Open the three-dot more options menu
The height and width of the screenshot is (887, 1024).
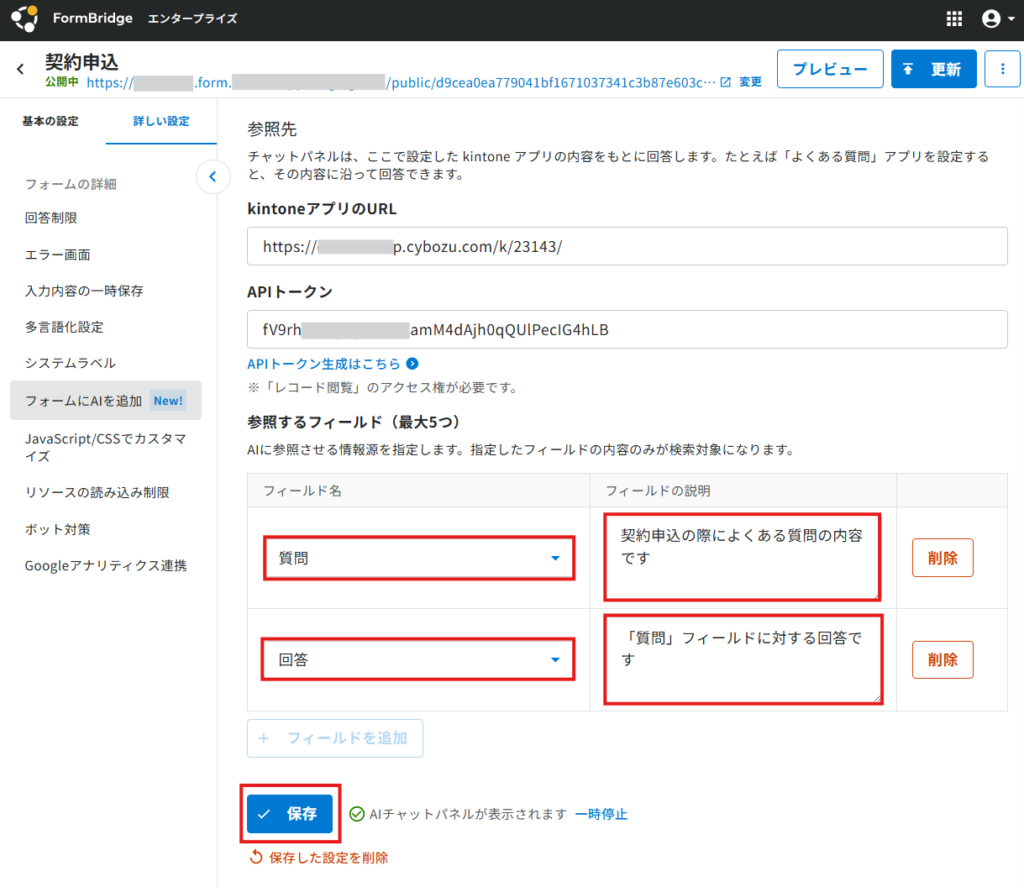(1002, 69)
